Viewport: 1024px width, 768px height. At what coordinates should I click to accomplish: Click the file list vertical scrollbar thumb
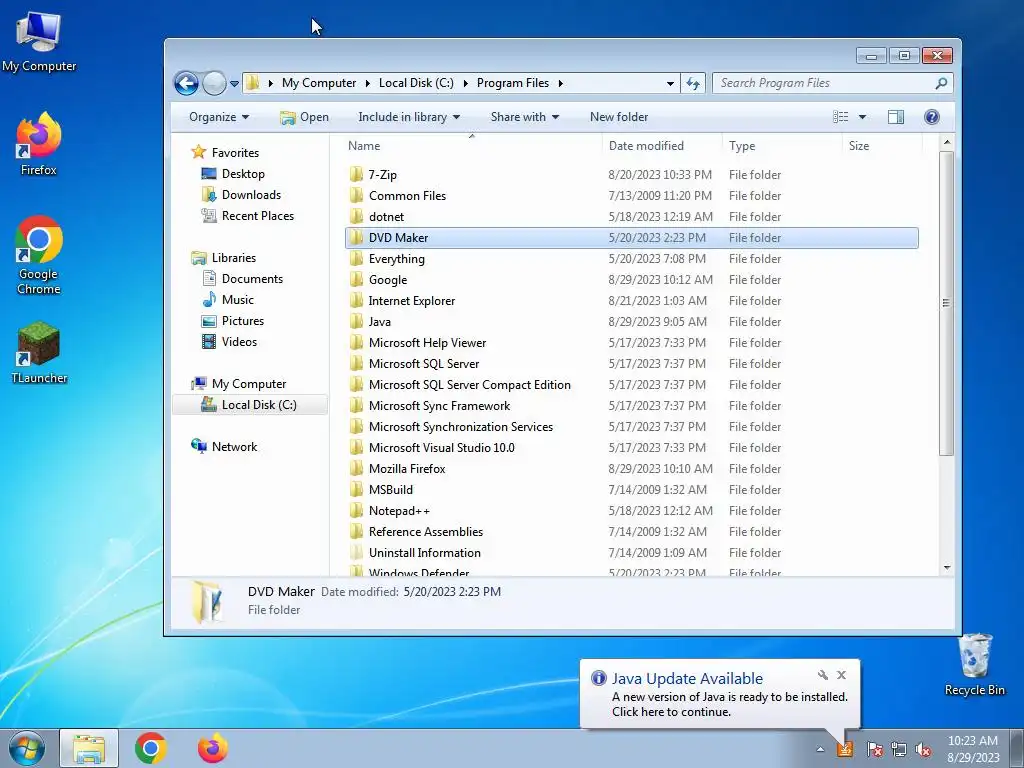click(x=947, y=303)
